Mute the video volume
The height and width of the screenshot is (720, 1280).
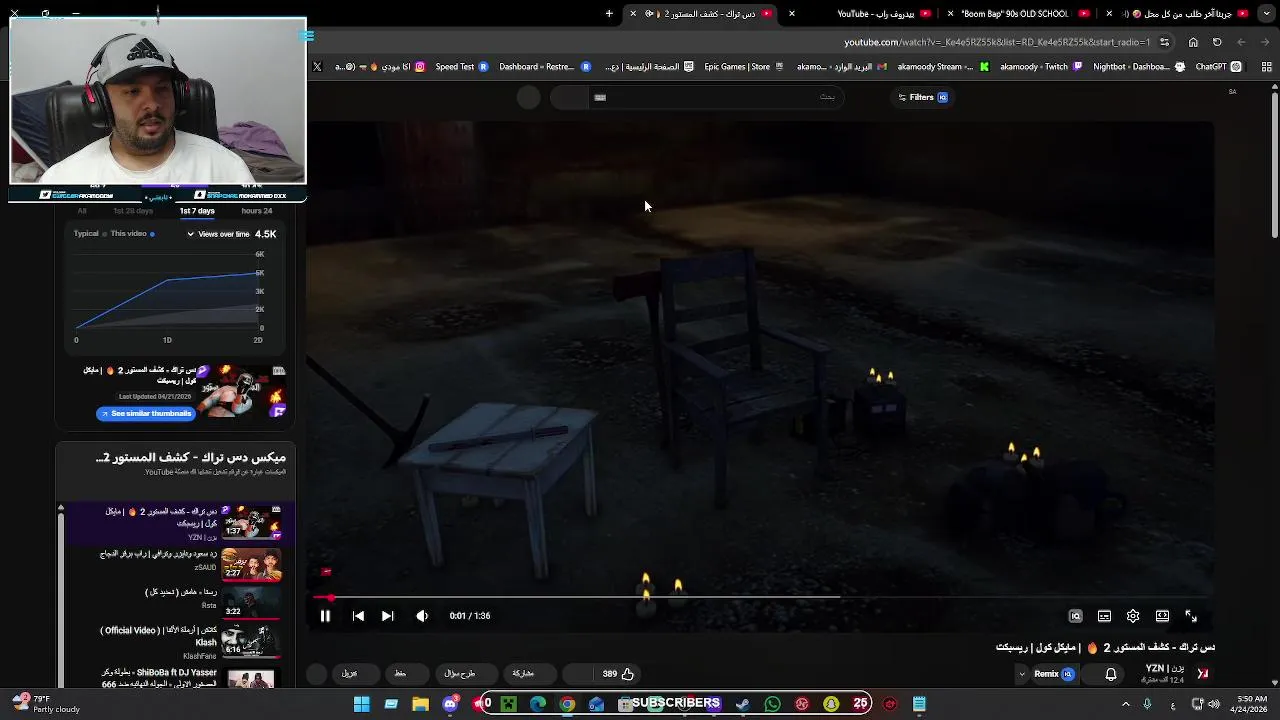[422, 616]
